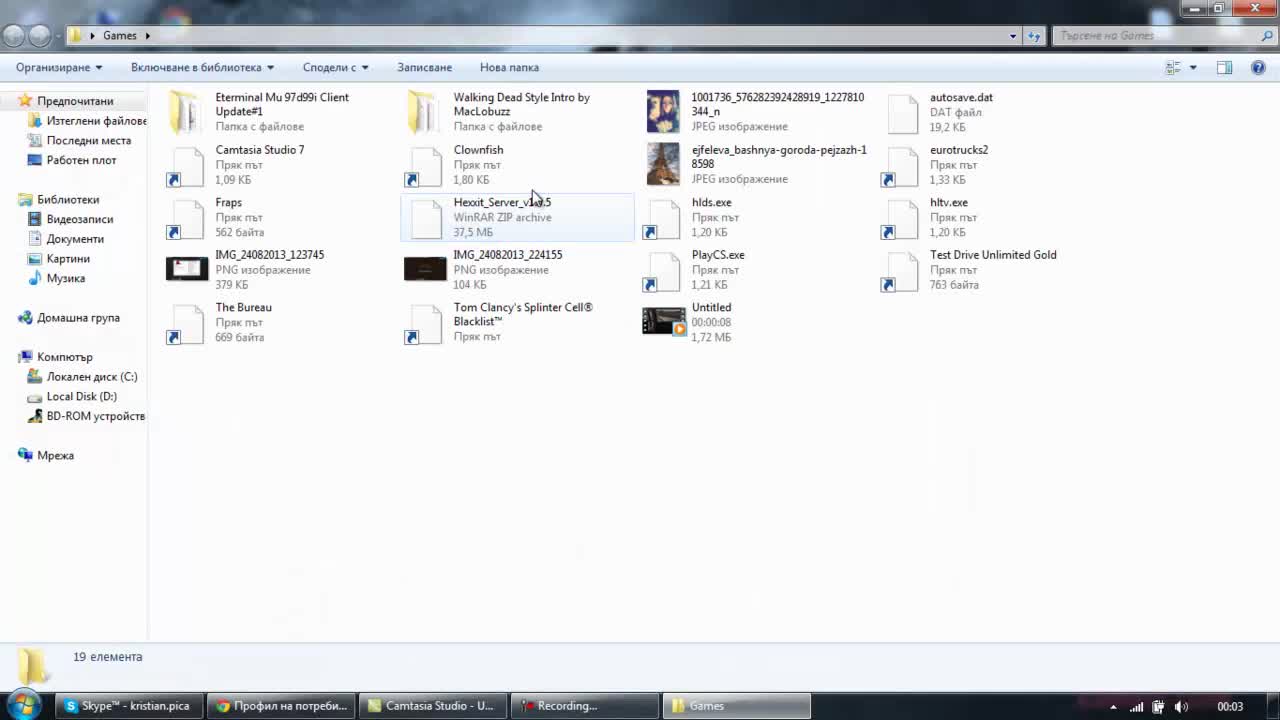Screen dimensions: 1280x720
Task: Show hidden tray icons arrow
Action: [x=1113, y=707]
